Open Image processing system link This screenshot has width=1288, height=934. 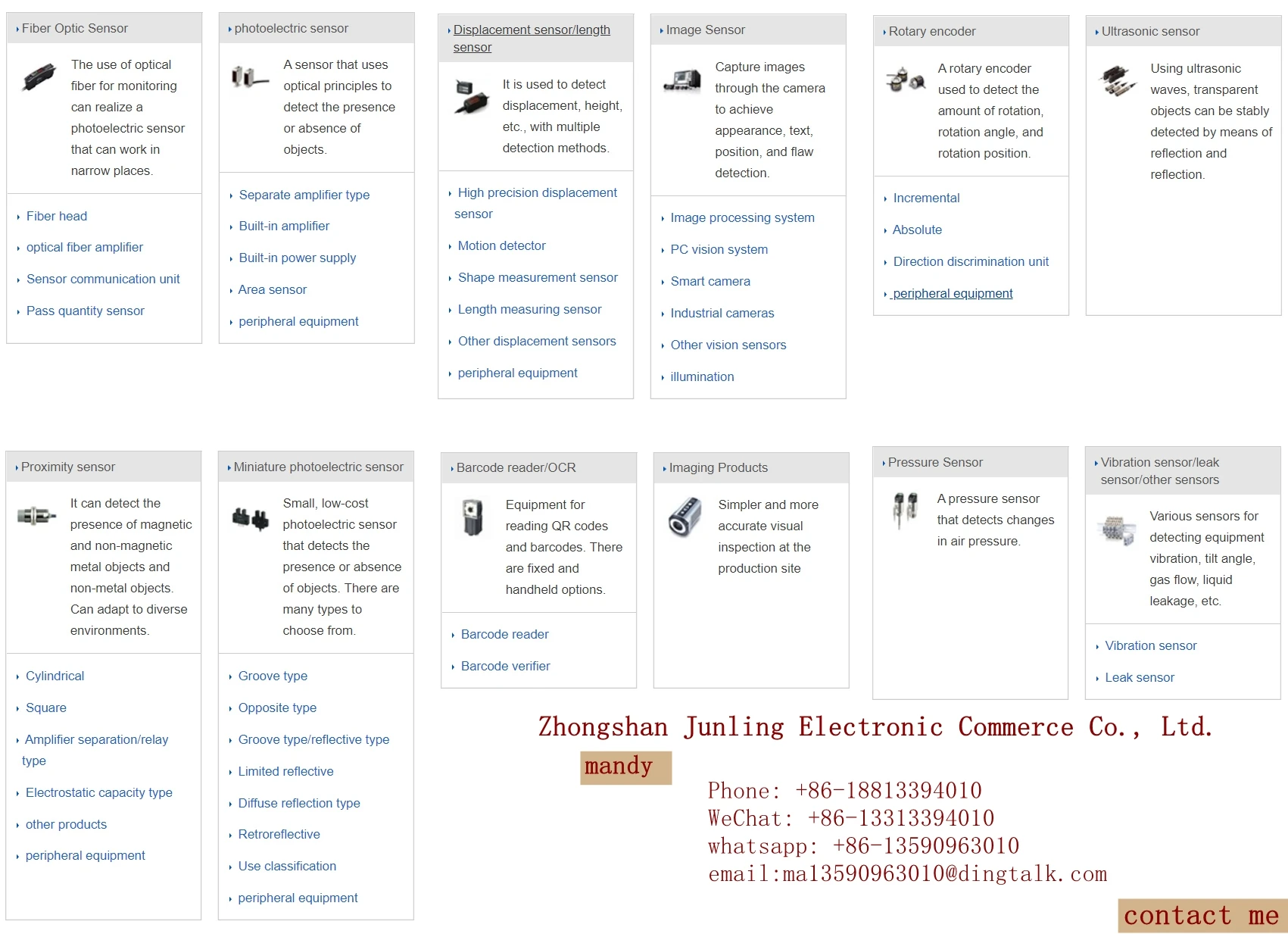coord(743,217)
